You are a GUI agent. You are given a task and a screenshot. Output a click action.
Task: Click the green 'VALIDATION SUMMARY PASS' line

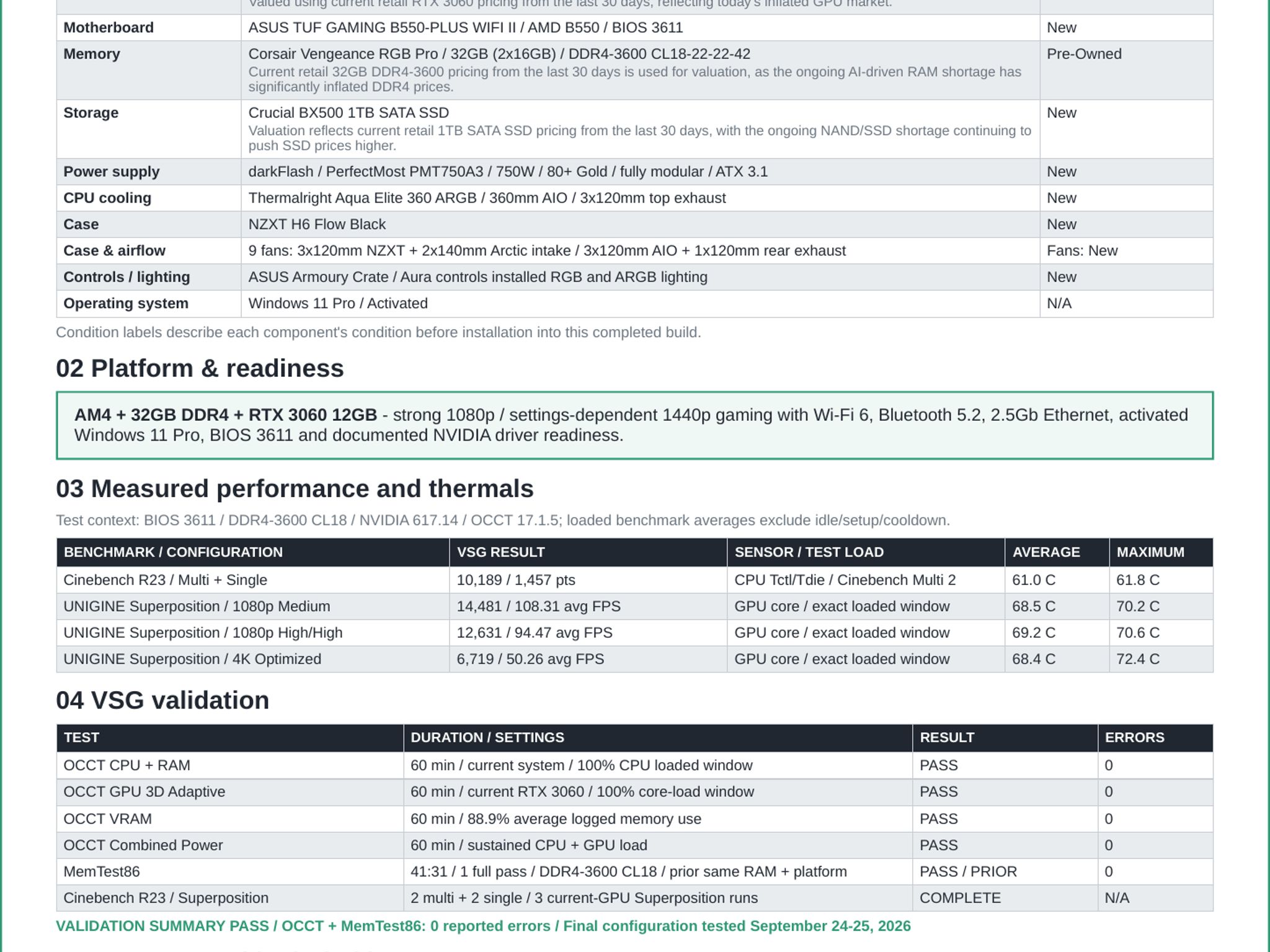point(483,926)
